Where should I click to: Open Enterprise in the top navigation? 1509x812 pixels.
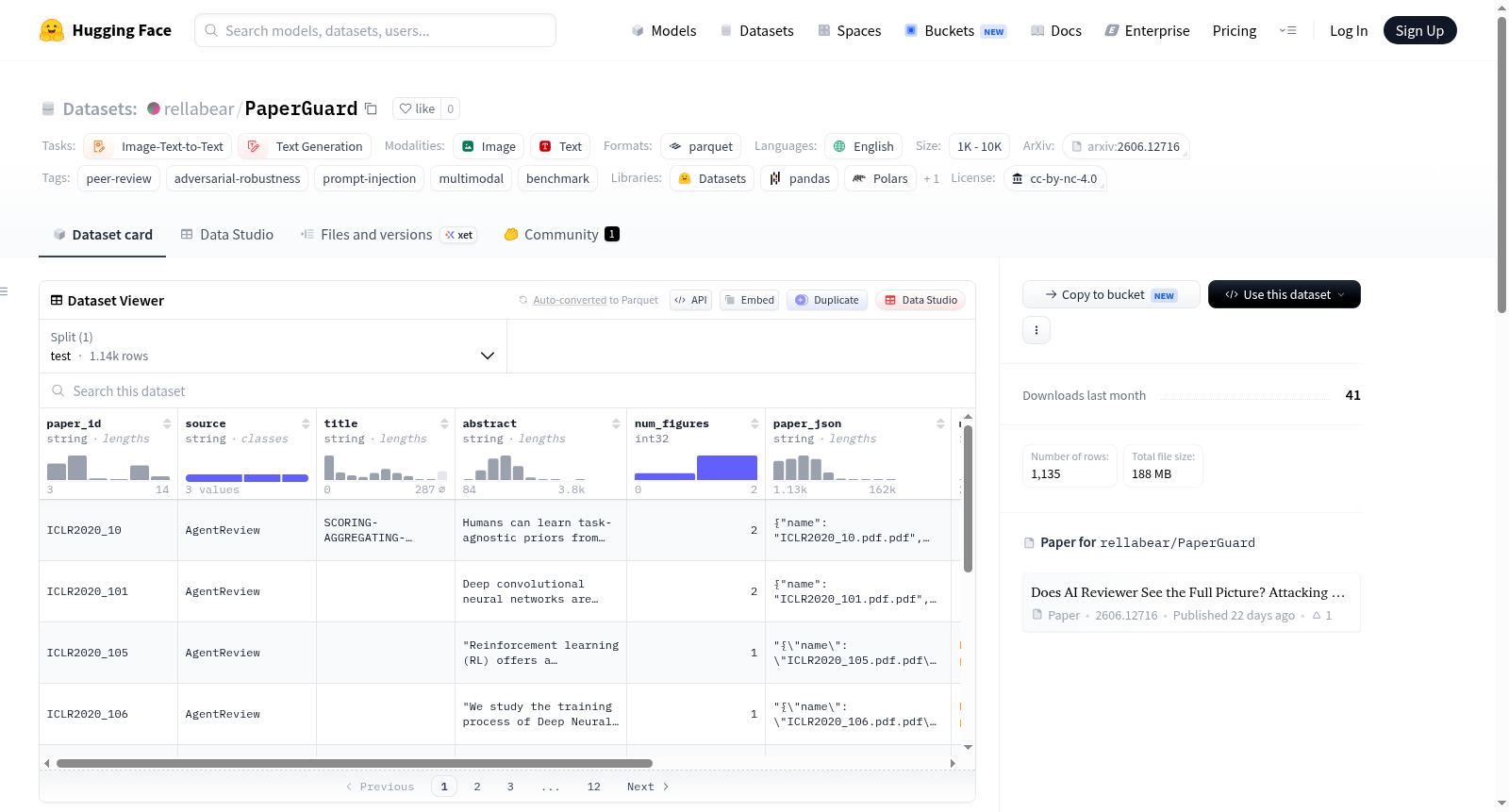pyautogui.click(x=1147, y=31)
